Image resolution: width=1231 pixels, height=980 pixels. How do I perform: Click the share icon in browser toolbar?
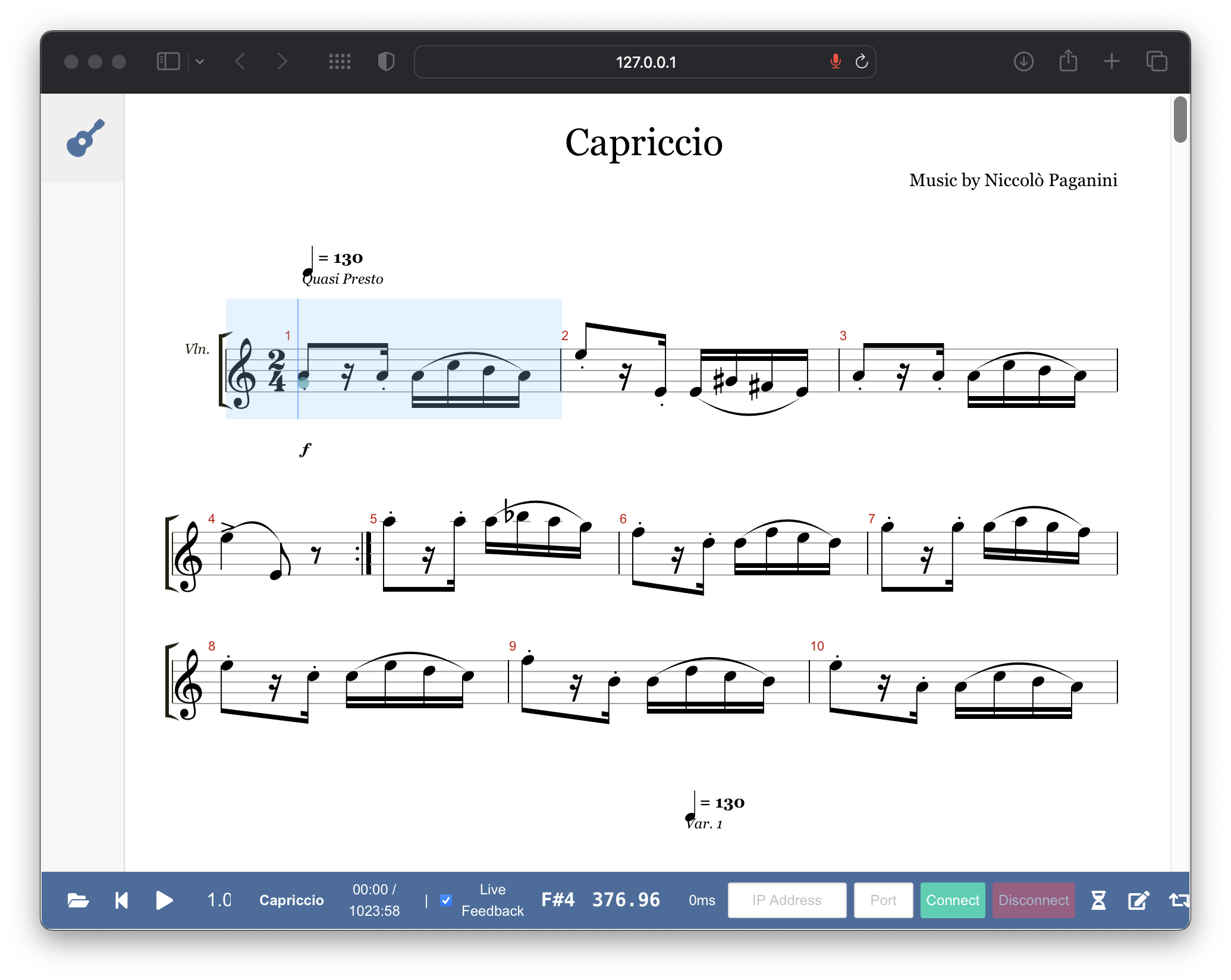coord(1068,61)
